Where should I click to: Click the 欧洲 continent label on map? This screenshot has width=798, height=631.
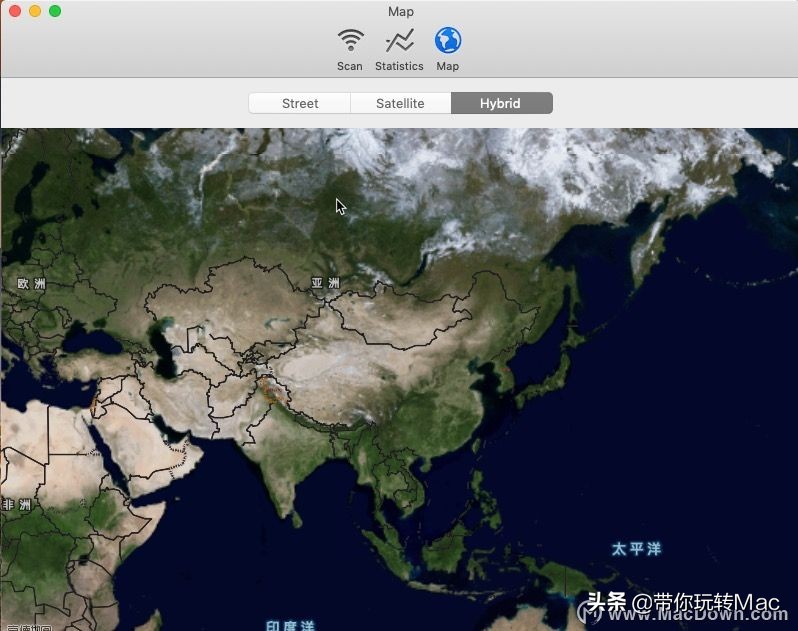tap(32, 284)
